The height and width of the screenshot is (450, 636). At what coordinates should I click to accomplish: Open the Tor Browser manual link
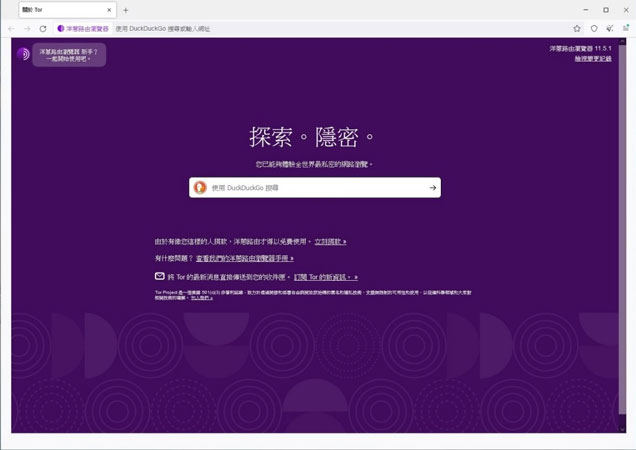point(245,258)
